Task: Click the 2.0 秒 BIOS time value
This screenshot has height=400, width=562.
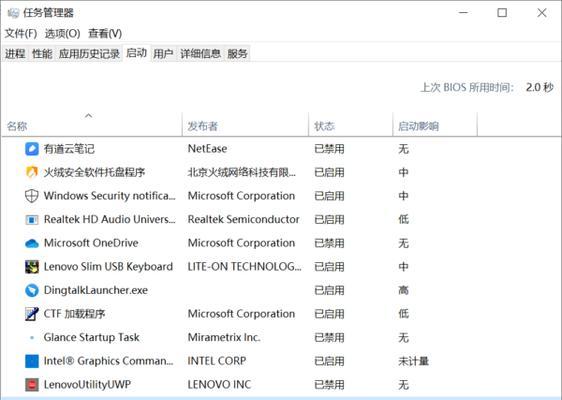Action: pos(540,87)
